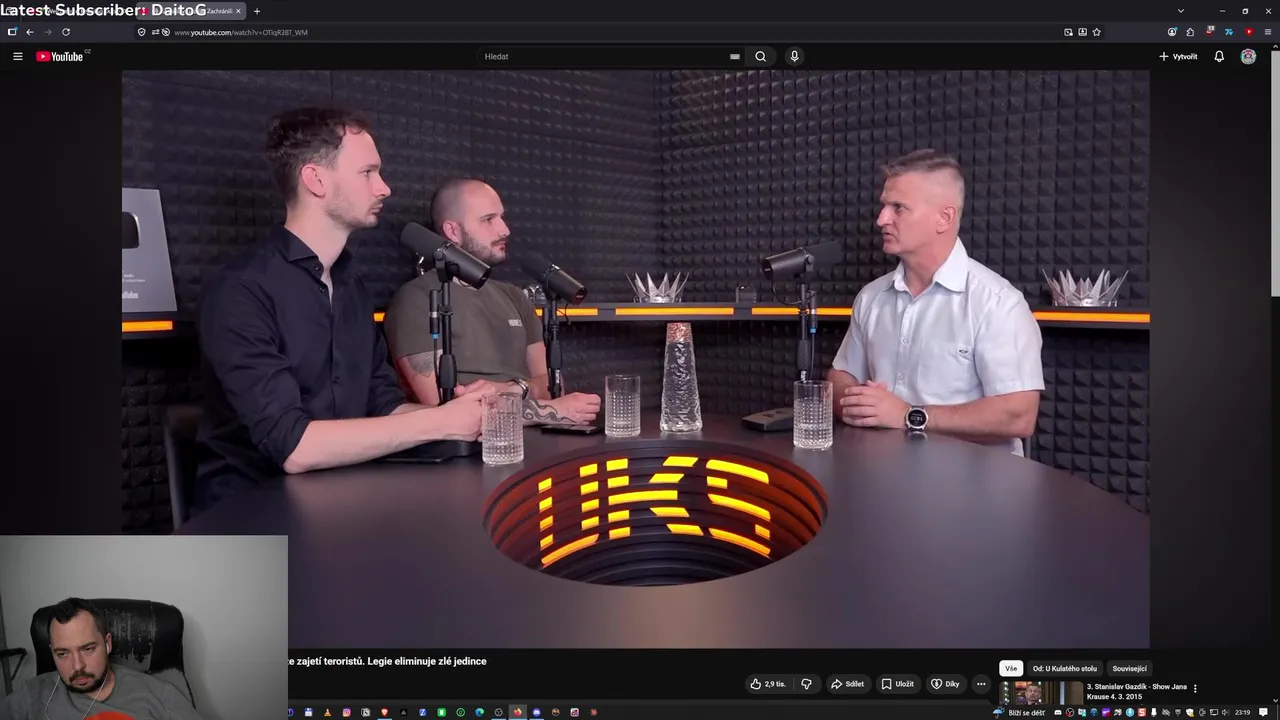Like the video with 2,9 tis. button
The height and width of the screenshot is (720, 1280).
[x=767, y=684]
